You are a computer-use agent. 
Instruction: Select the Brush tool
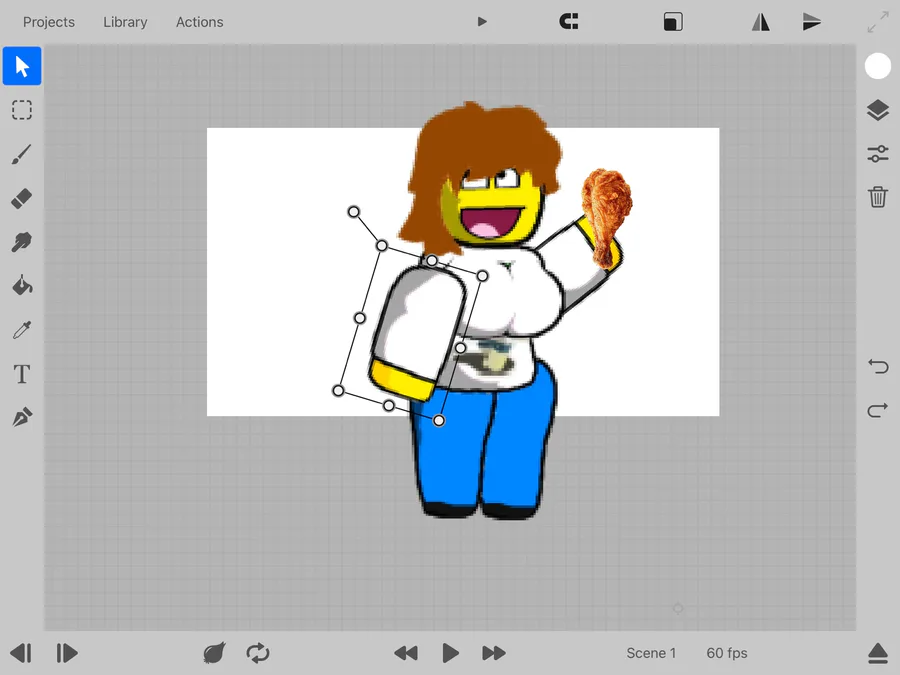22,154
